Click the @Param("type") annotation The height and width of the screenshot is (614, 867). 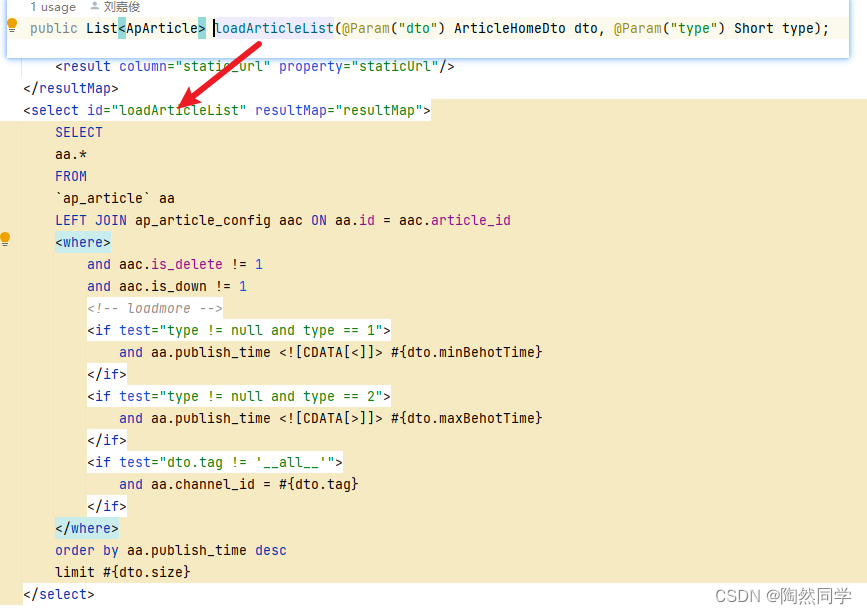pyautogui.click(x=669, y=28)
